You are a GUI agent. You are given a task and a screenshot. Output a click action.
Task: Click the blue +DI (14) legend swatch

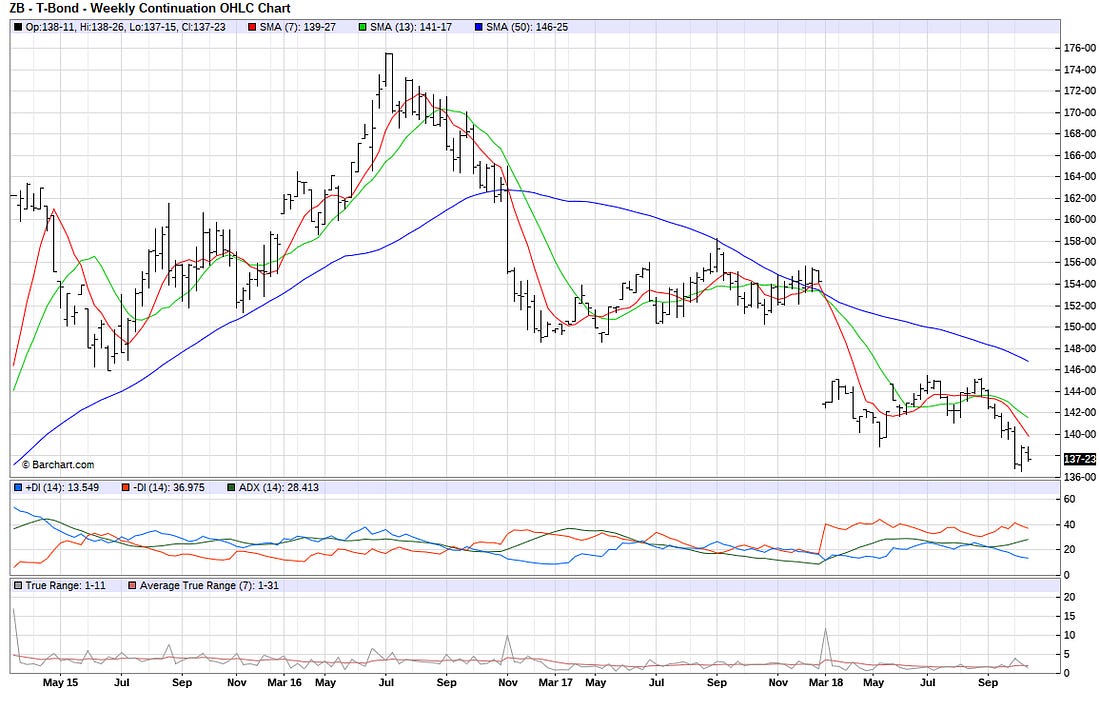tap(18, 488)
